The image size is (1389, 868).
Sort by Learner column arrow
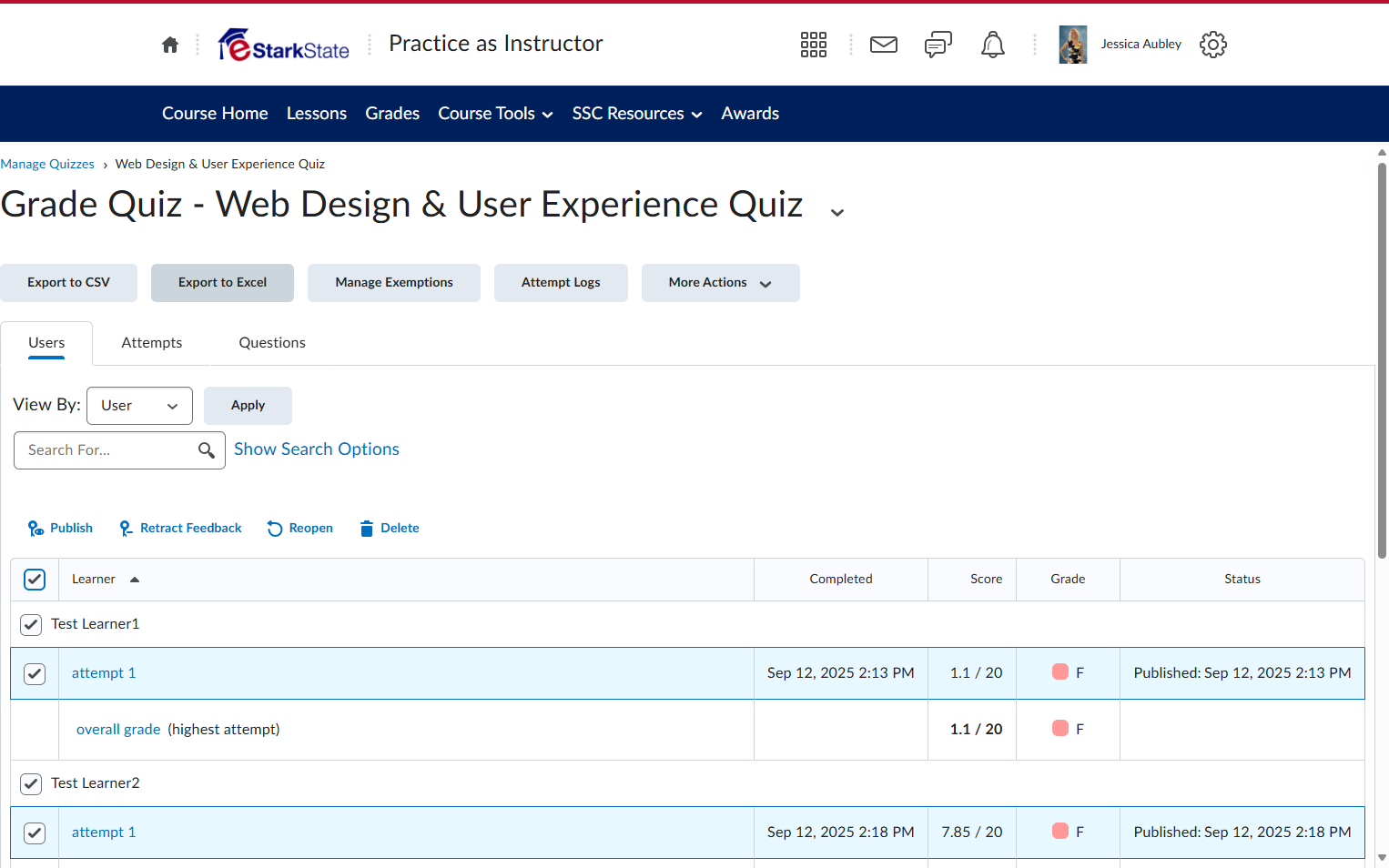[135, 580]
